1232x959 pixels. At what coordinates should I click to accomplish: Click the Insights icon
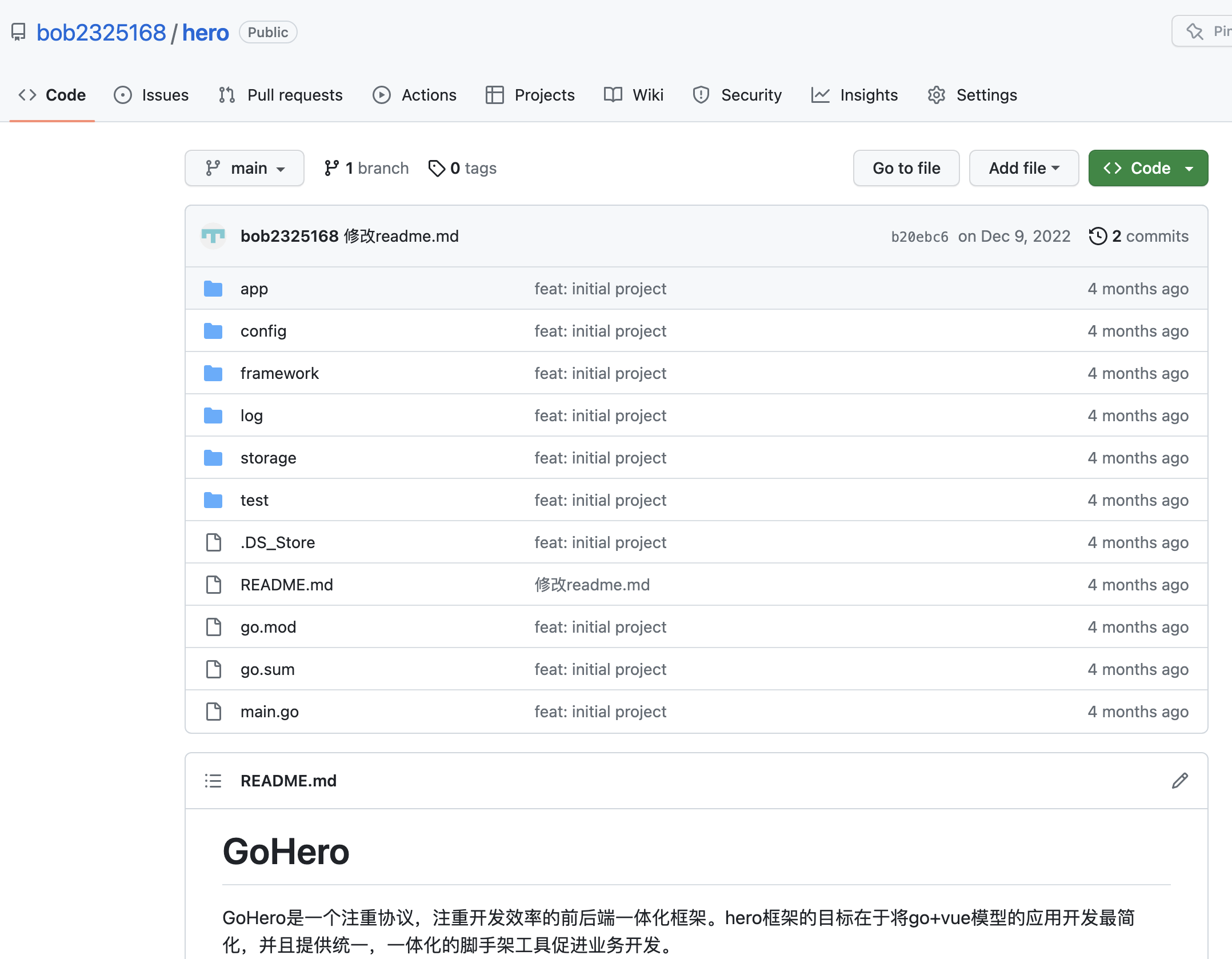821,95
